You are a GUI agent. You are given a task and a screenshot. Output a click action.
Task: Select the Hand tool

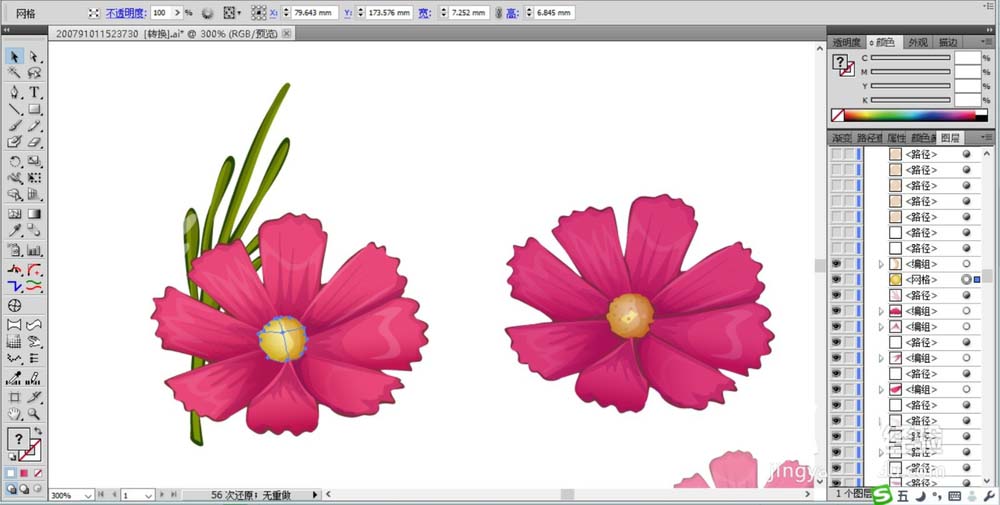[x=15, y=414]
